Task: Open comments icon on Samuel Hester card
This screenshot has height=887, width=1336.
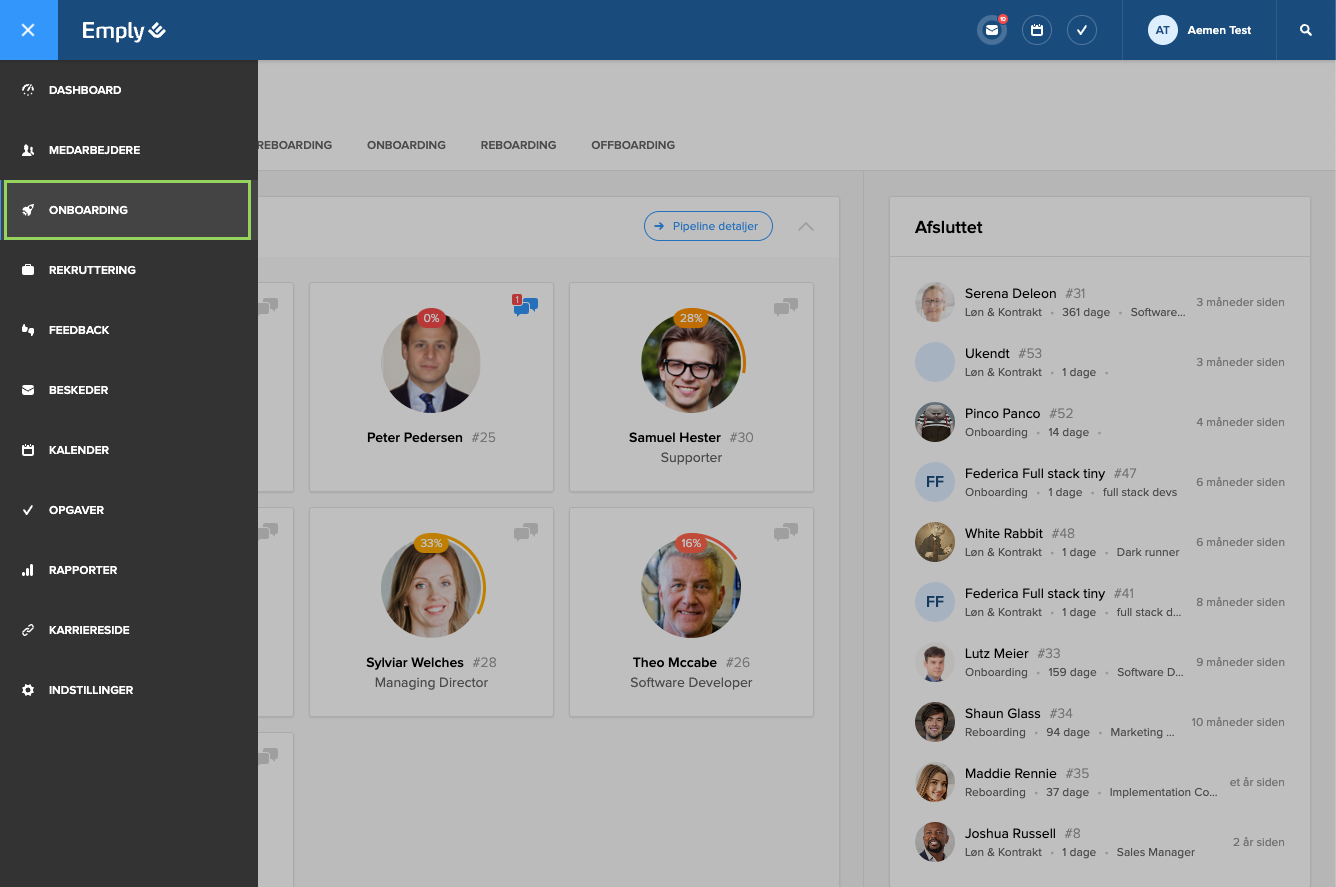Action: coord(785,307)
